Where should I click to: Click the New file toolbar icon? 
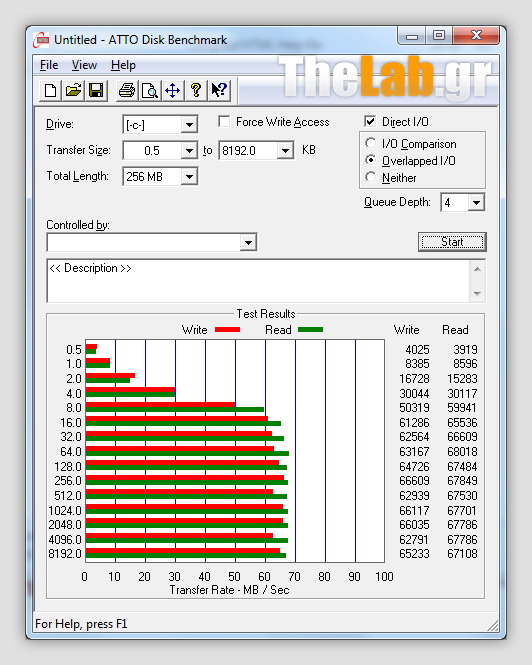pos(50,90)
